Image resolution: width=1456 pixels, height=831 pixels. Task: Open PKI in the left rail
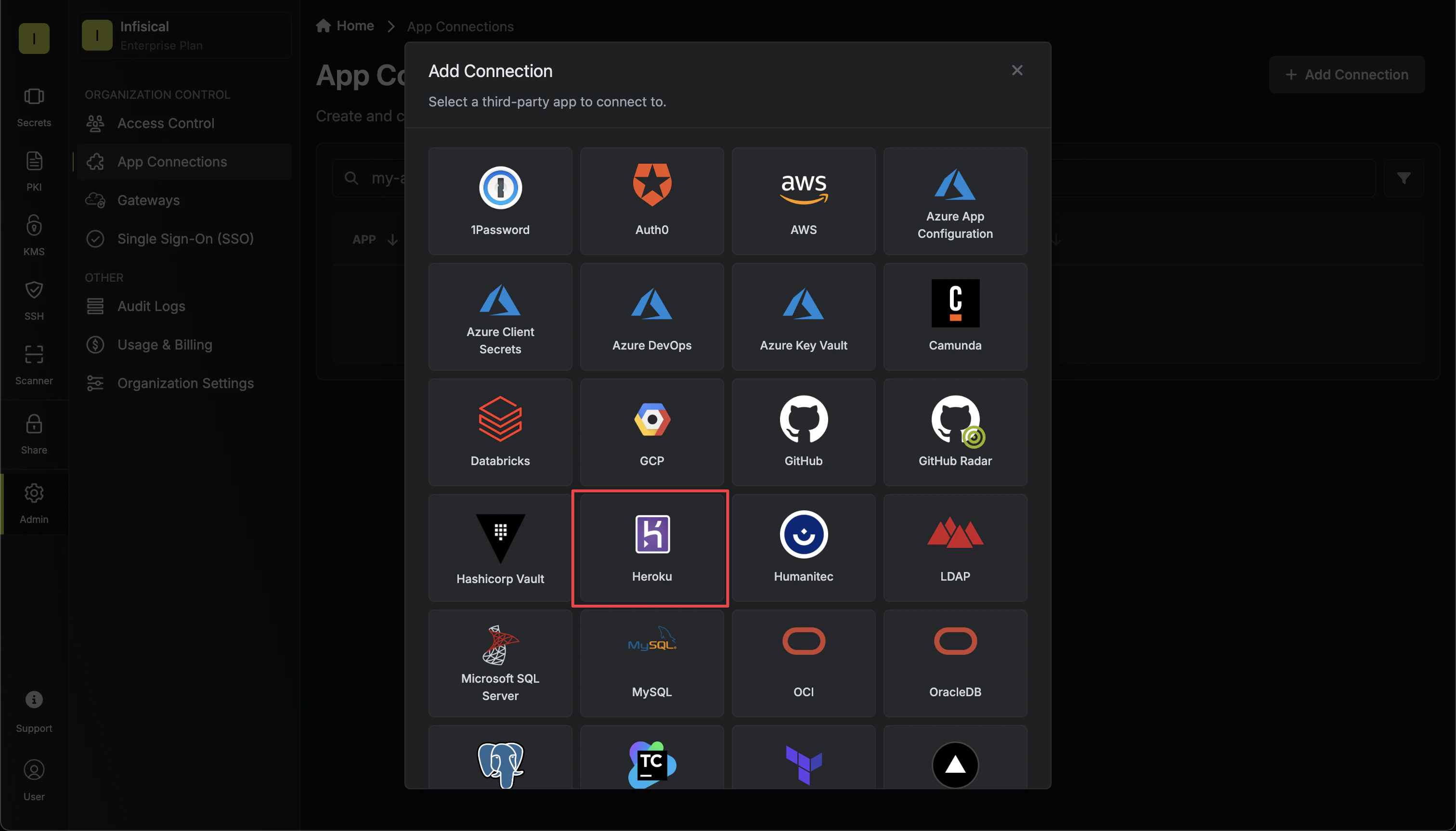pos(34,171)
